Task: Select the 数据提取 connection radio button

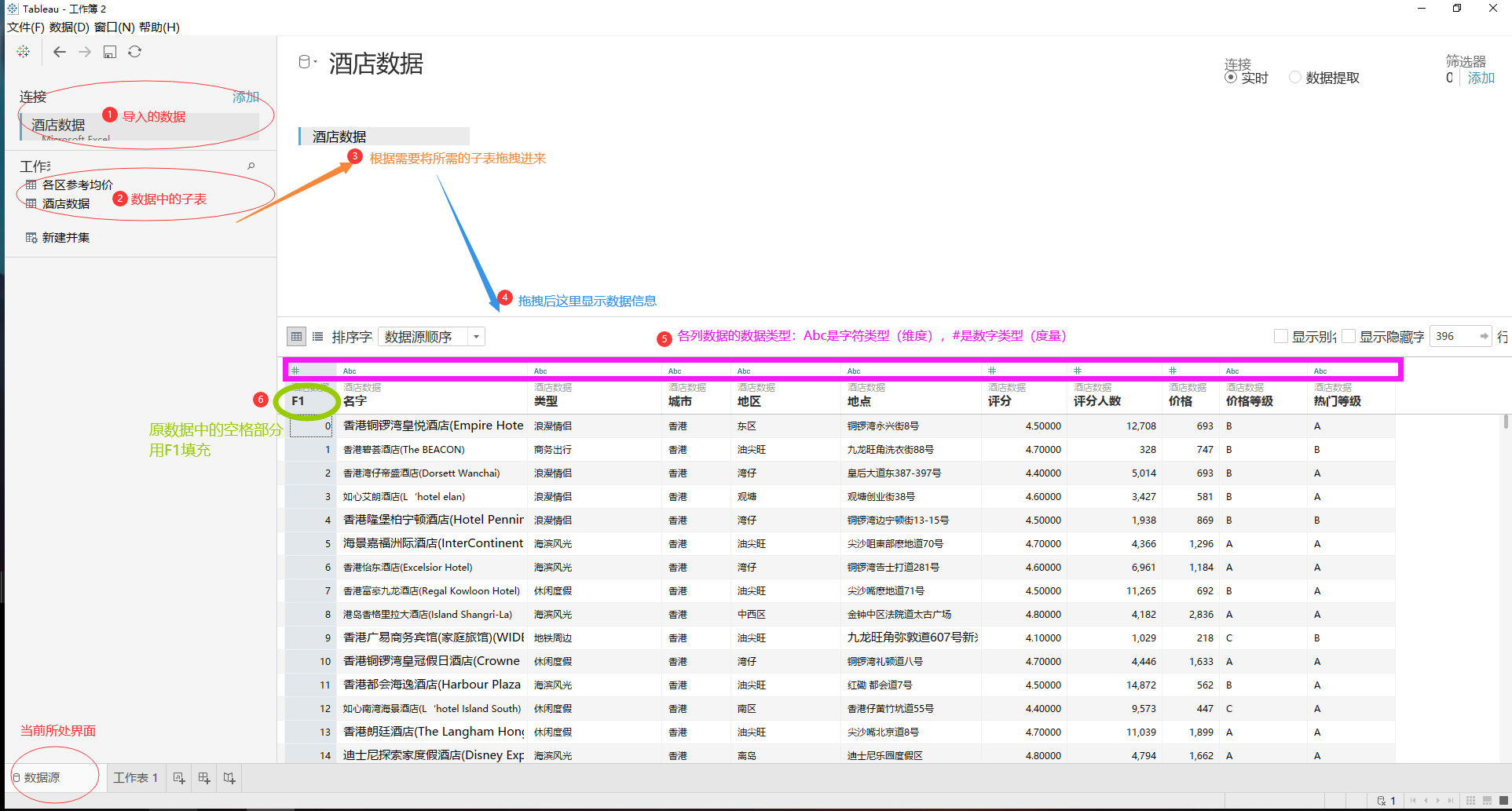Action: point(1294,77)
